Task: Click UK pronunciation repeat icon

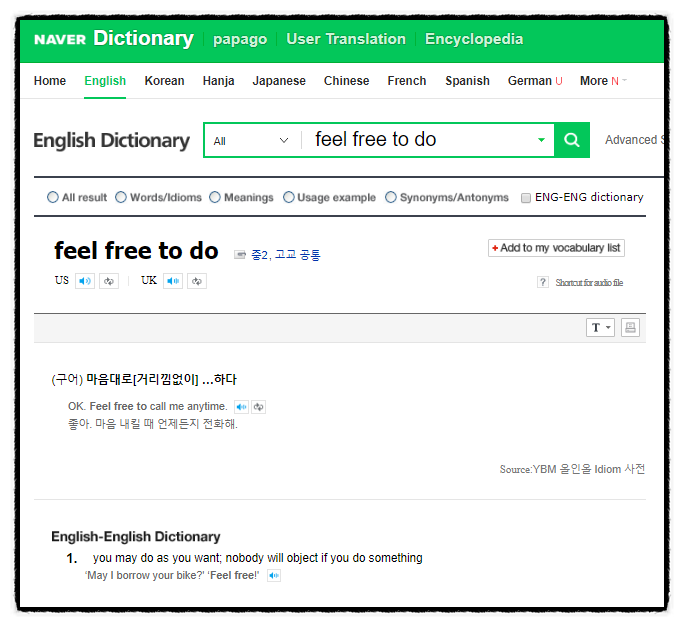Action: tap(197, 281)
